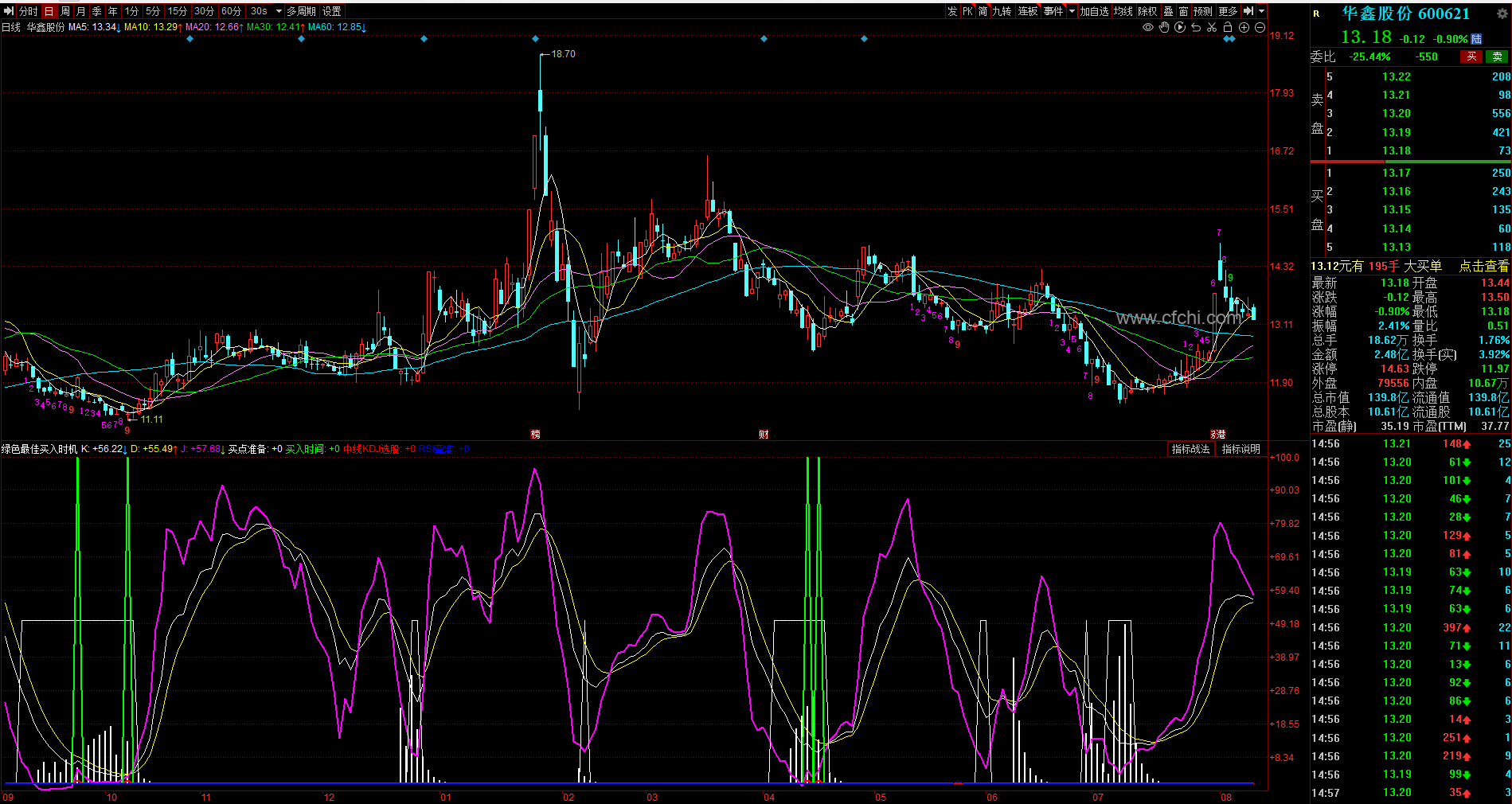Toggle the 窗 window icon
Image resolution: width=1512 pixels, height=804 pixels.
pos(1183,11)
